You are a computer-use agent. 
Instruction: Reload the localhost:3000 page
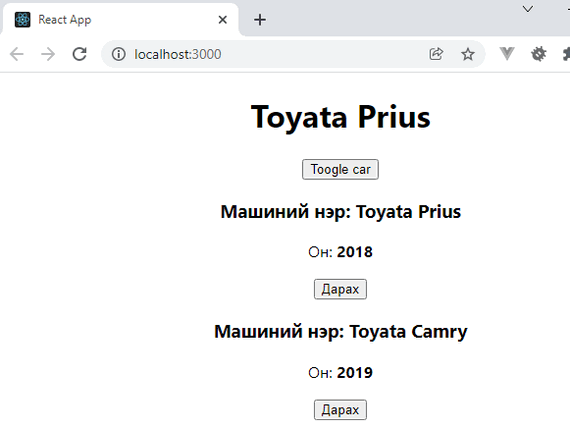[x=79, y=54]
